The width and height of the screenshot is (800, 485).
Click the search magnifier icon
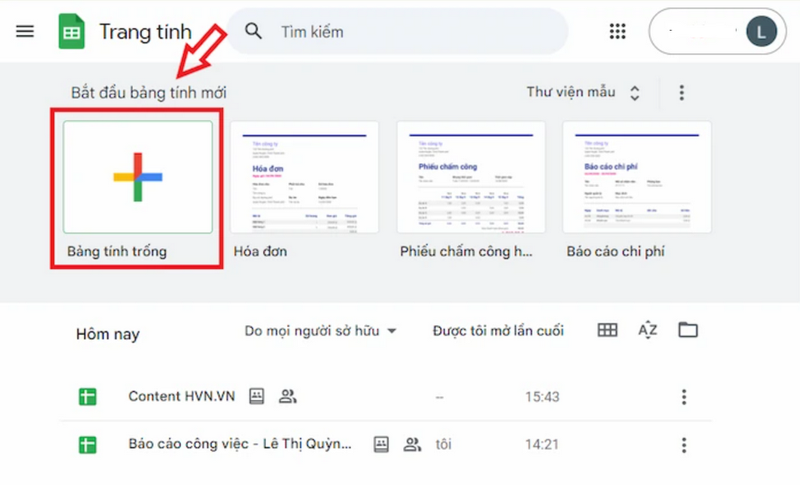click(253, 32)
